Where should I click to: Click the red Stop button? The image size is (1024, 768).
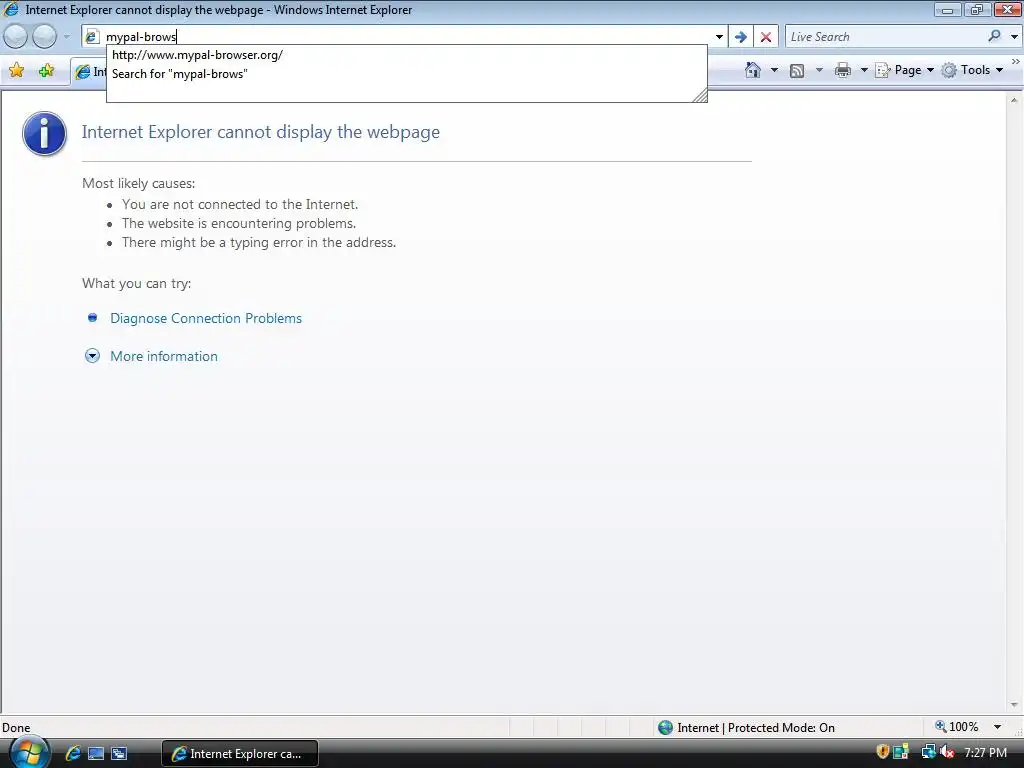click(x=766, y=37)
